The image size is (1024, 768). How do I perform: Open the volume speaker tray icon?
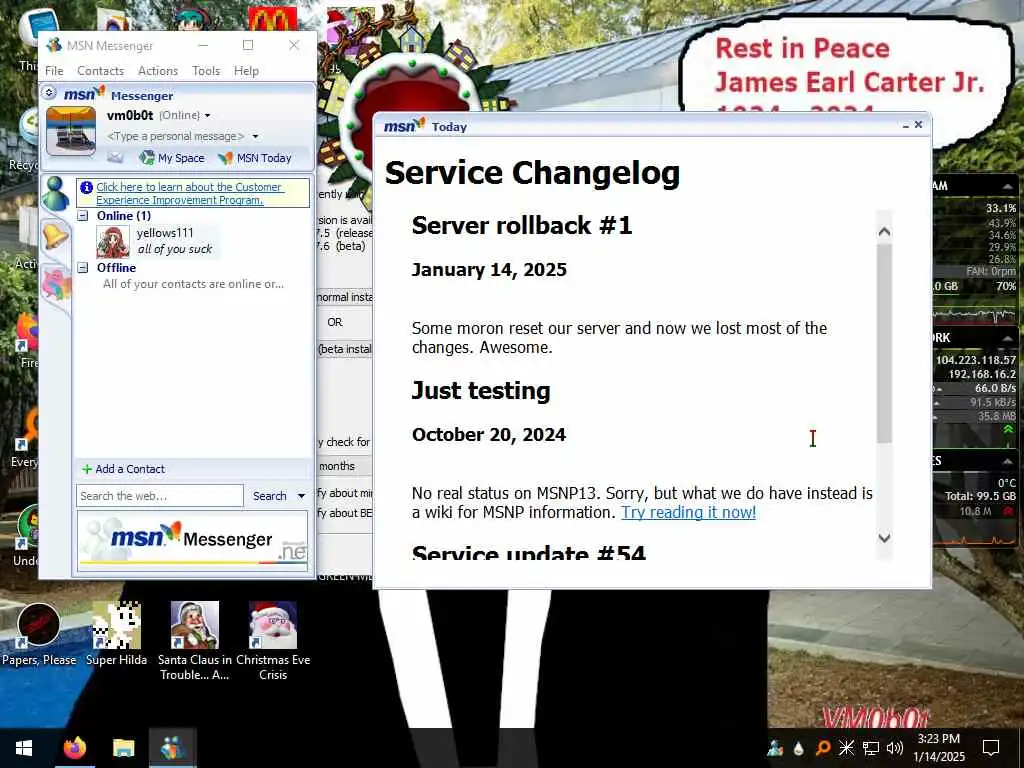pos(895,748)
